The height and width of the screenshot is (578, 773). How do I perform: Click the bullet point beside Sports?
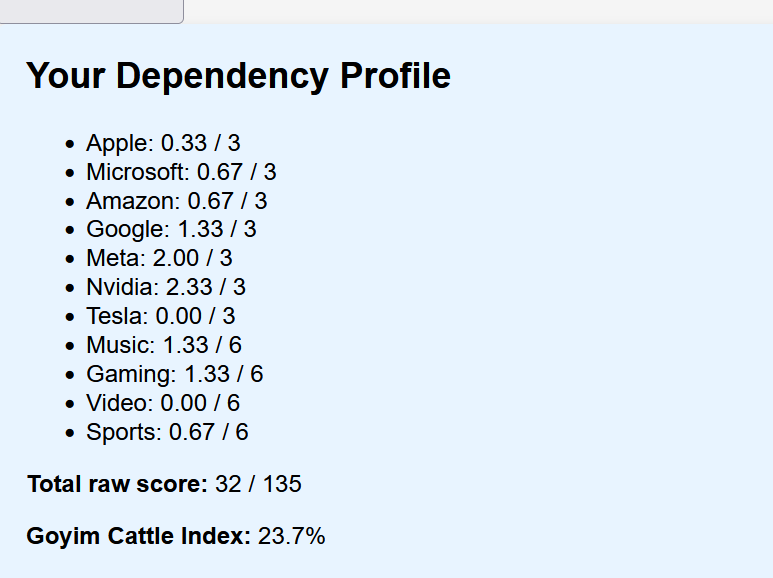[x=69, y=433]
